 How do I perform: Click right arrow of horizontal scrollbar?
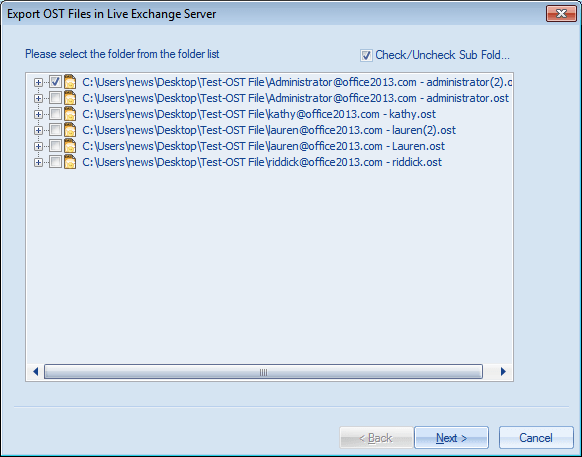tap(503, 372)
